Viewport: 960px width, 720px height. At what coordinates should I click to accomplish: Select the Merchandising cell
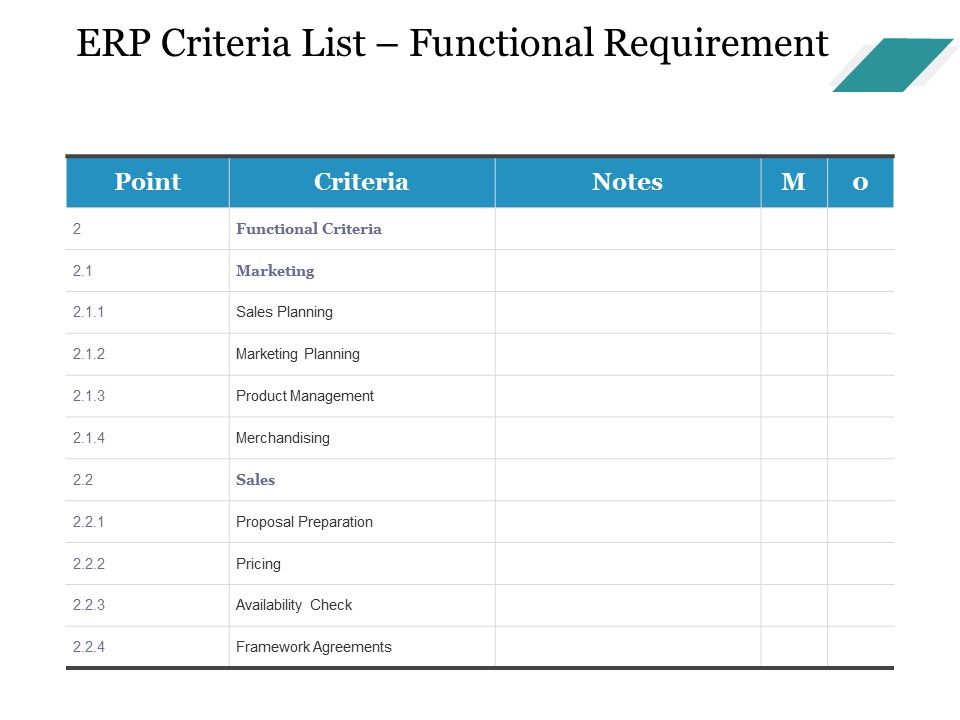click(362, 438)
